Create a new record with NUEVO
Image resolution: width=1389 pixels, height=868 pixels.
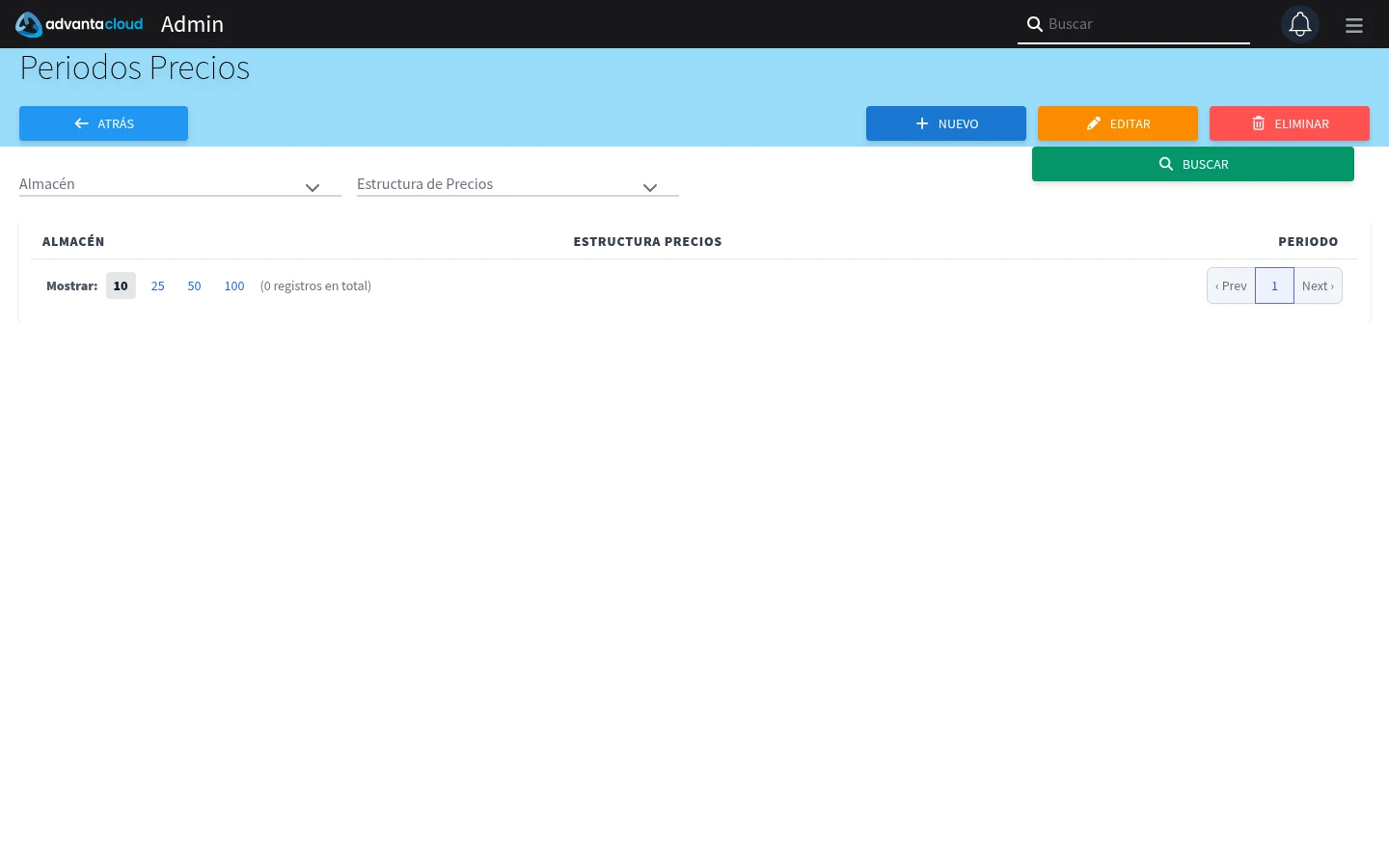coord(946,123)
